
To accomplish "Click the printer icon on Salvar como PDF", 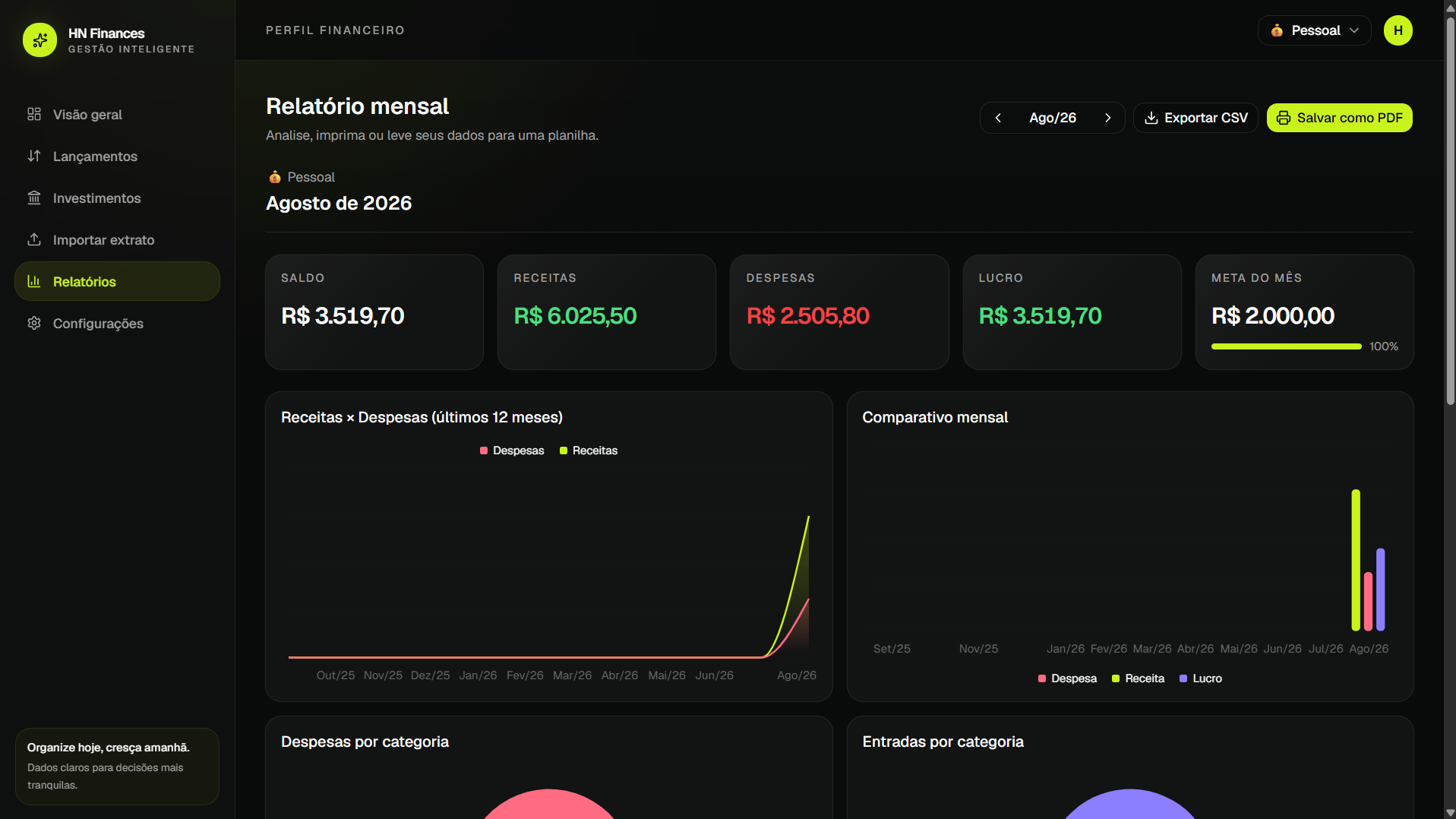I will 1284,118.
